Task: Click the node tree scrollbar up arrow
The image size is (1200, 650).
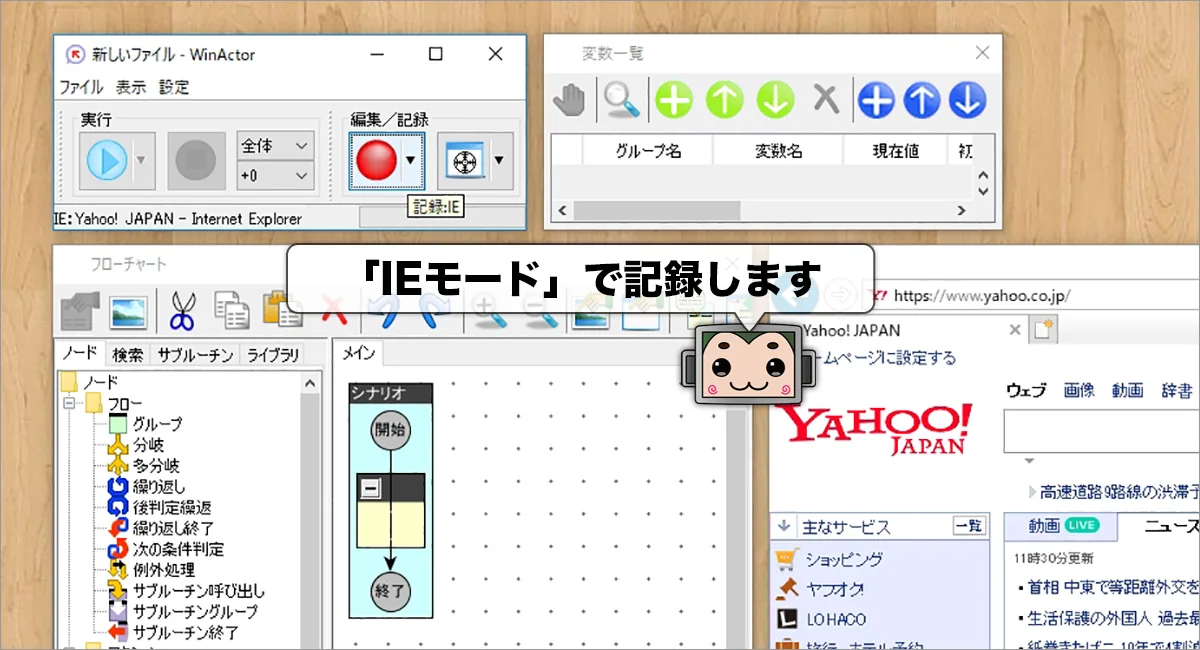Action: [x=310, y=382]
